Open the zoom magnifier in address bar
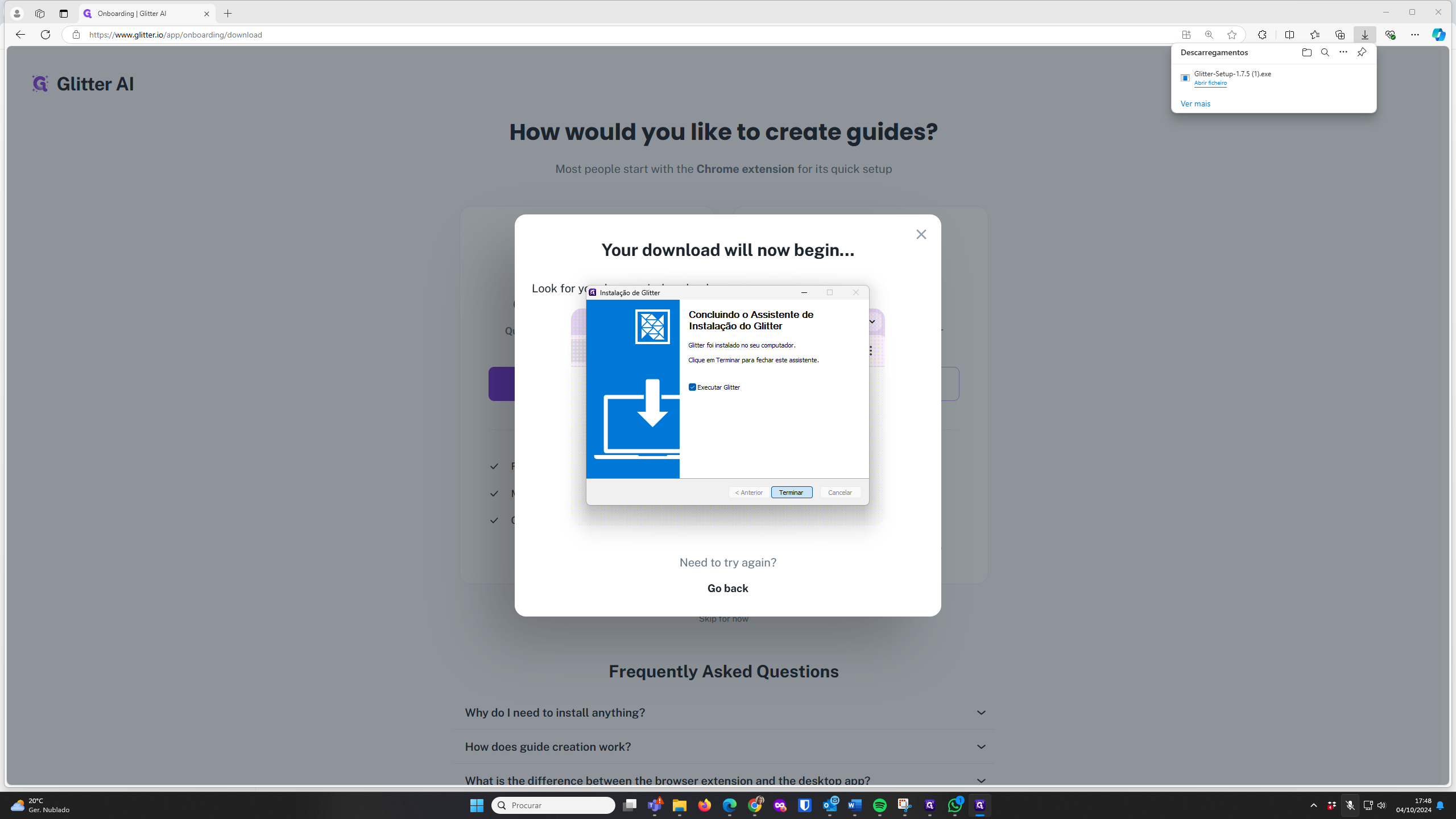The height and width of the screenshot is (819, 1456). pyautogui.click(x=1209, y=35)
